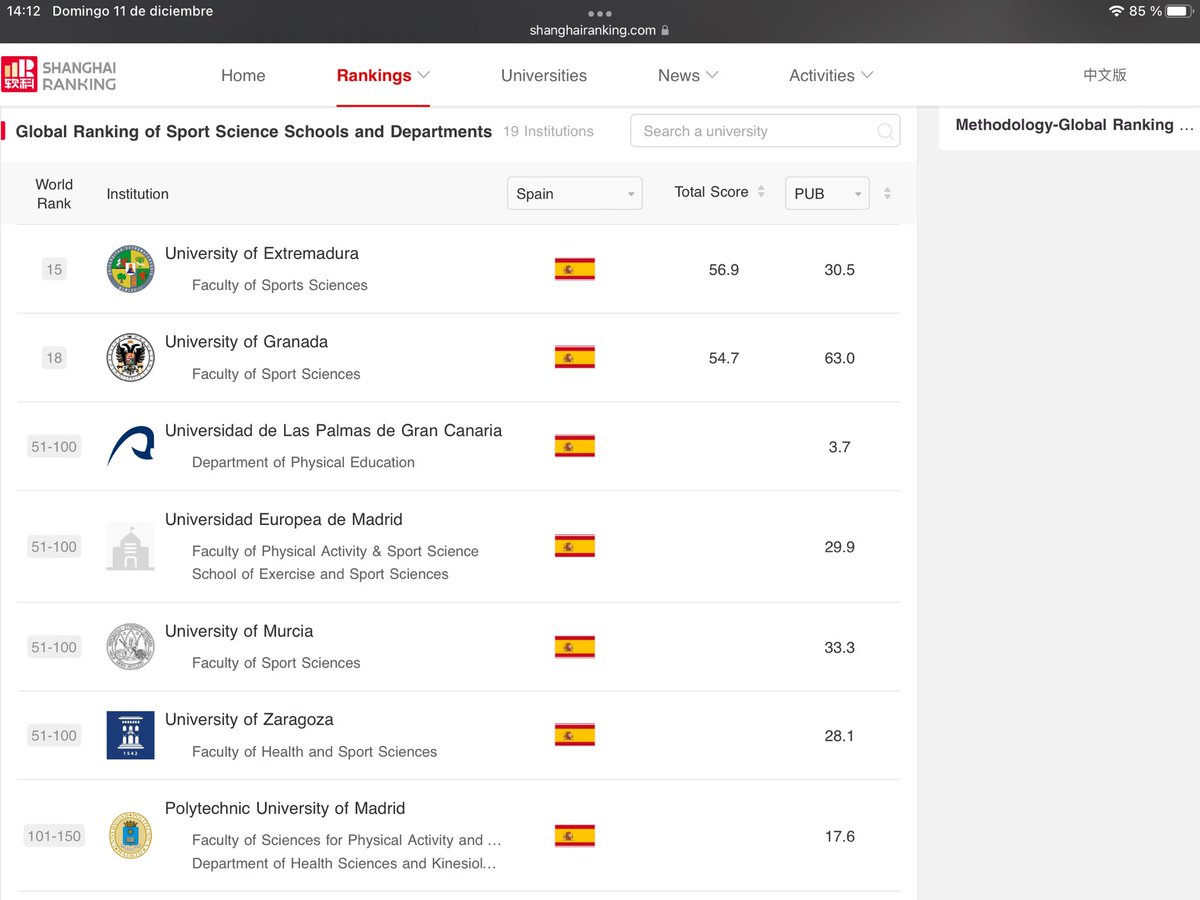1200x900 pixels.
Task: Expand the Rankings menu chevron
Action: [424, 75]
